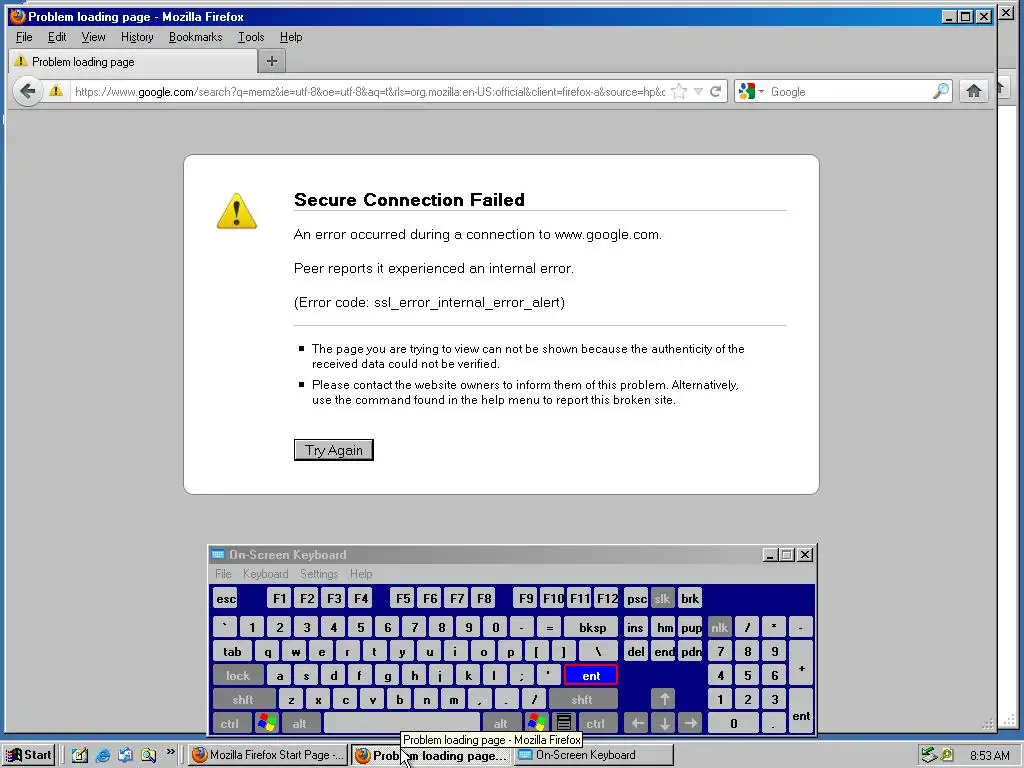Click the bksp key on the on-screen keyboard
Viewport: 1024px width, 768px height.
592,628
